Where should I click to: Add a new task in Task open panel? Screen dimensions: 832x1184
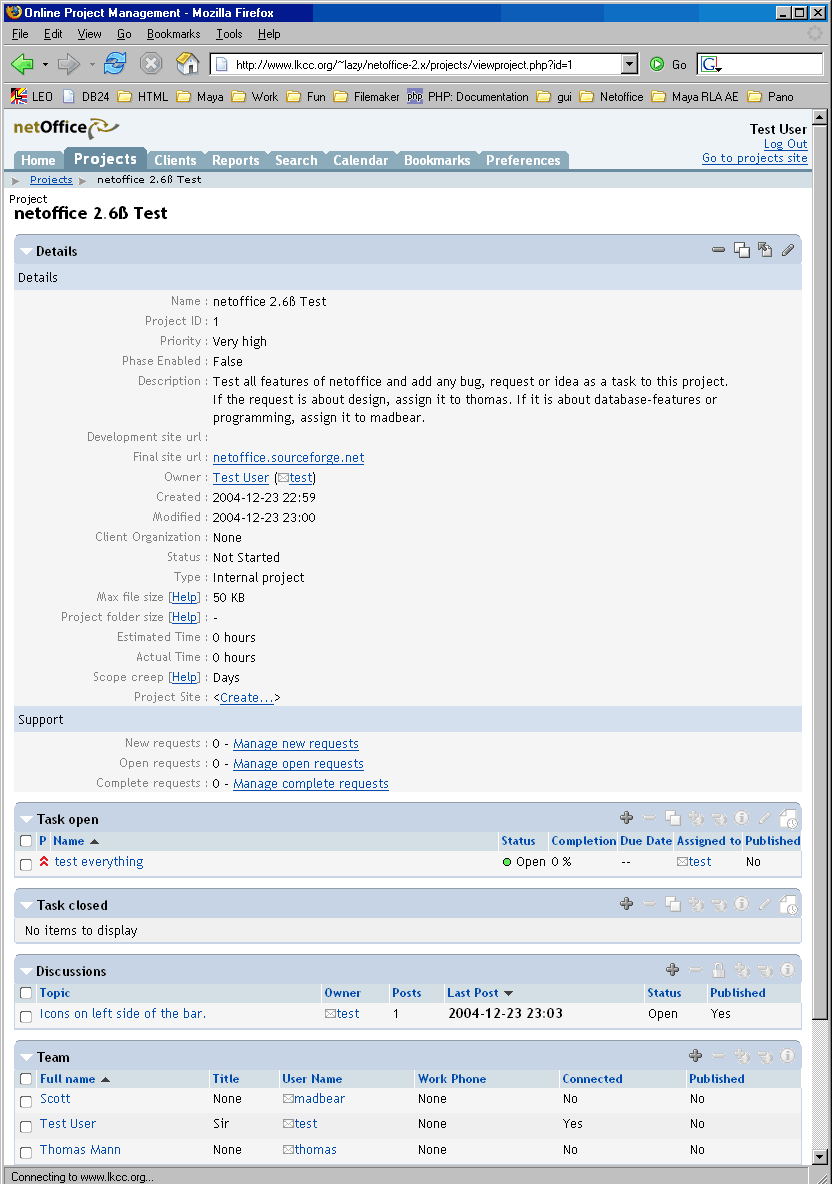coord(627,818)
